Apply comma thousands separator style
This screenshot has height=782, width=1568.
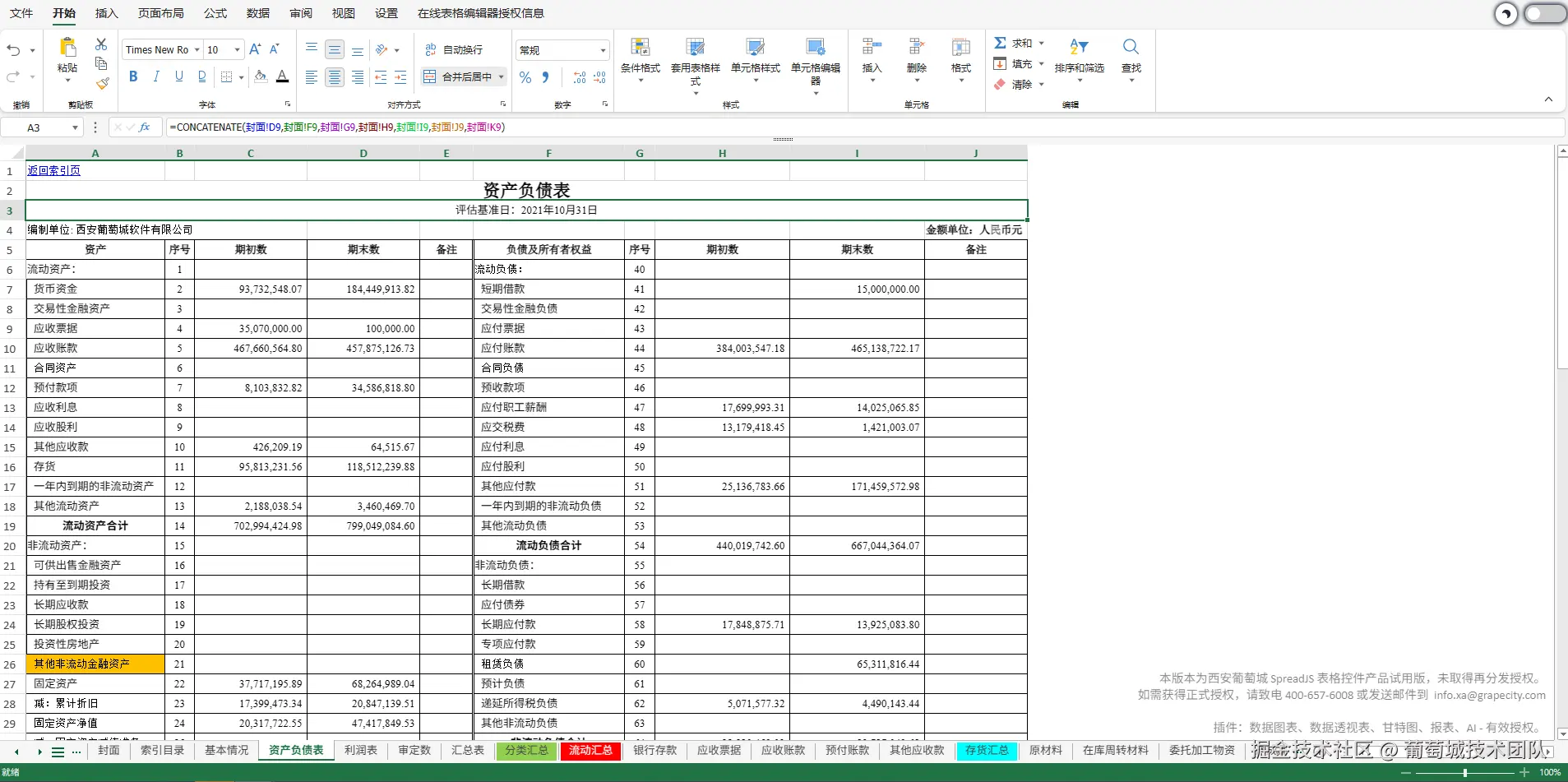(545, 77)
